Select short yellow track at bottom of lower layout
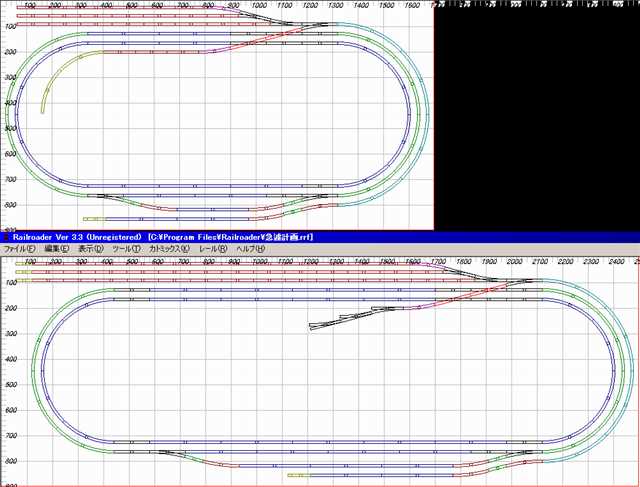 point(297,475)
